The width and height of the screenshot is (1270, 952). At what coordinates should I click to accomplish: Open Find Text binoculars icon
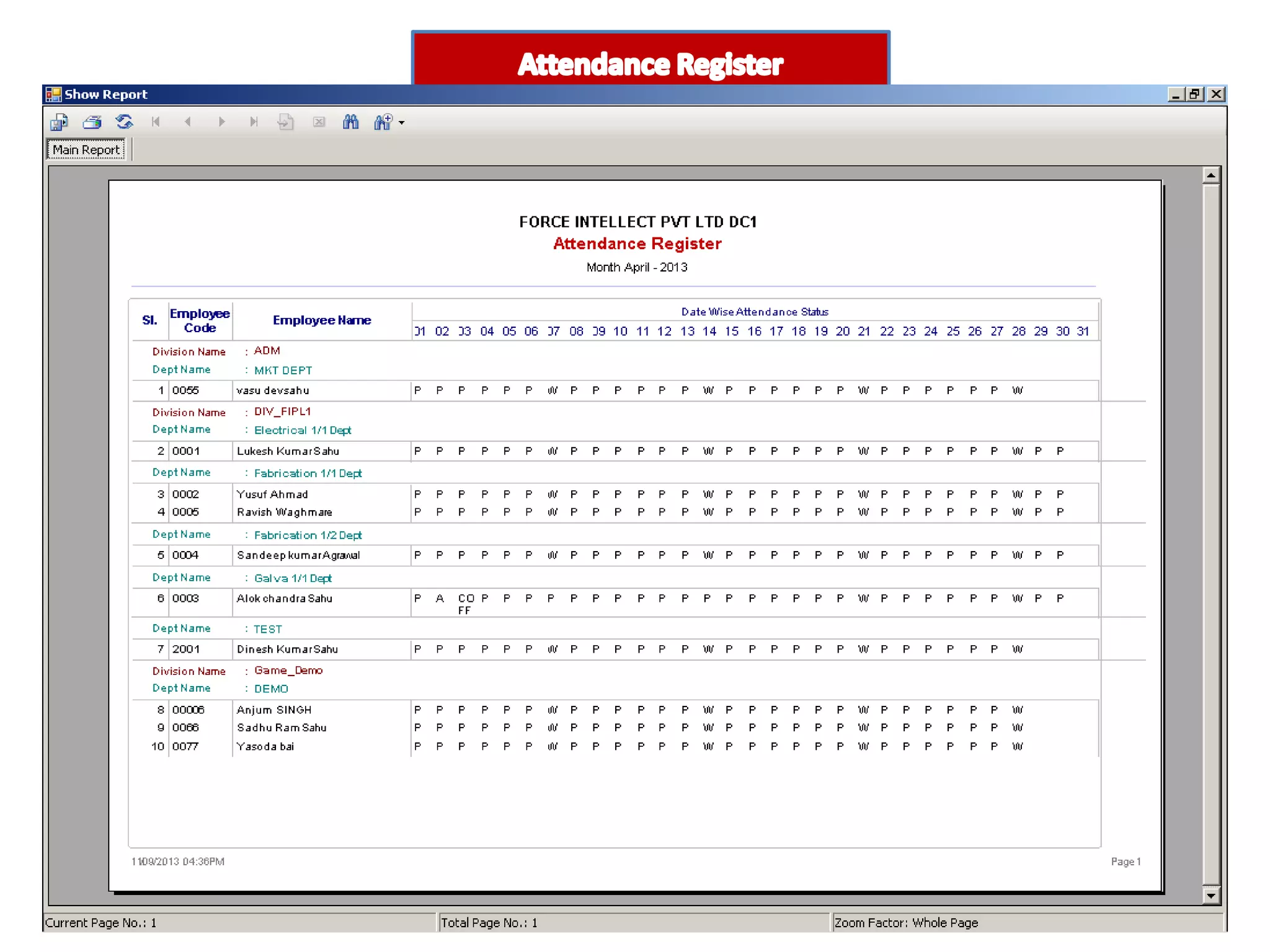pyautogui.click(x=351, y=122)
